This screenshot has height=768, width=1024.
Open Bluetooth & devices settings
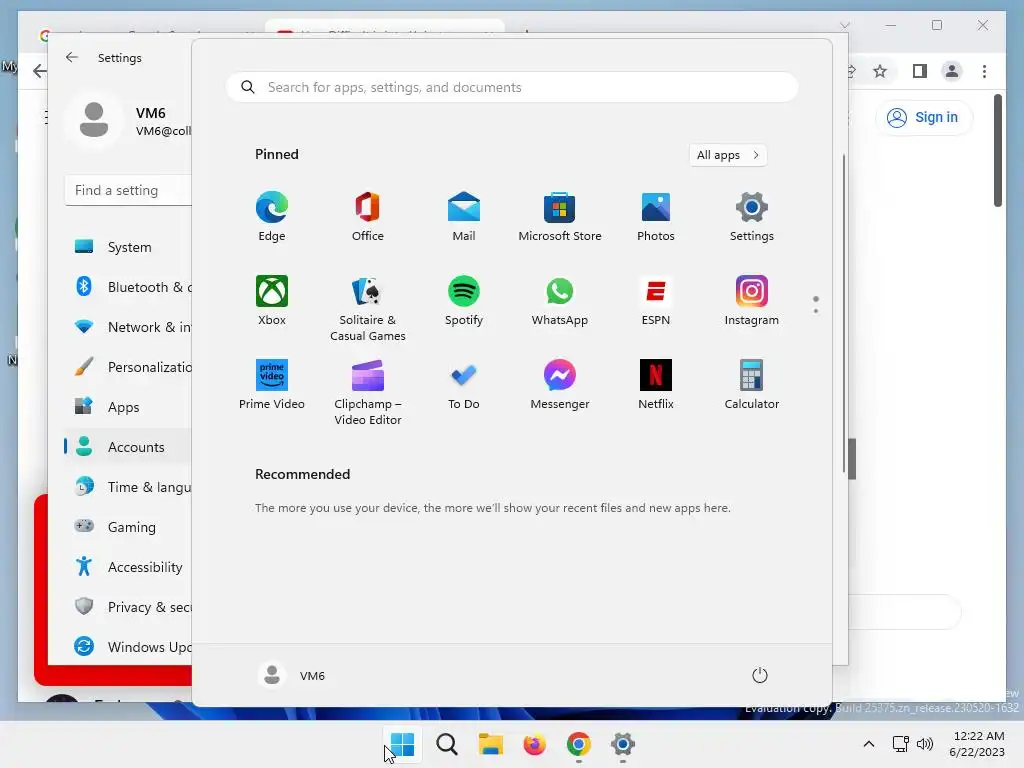(x=128, y=287)
